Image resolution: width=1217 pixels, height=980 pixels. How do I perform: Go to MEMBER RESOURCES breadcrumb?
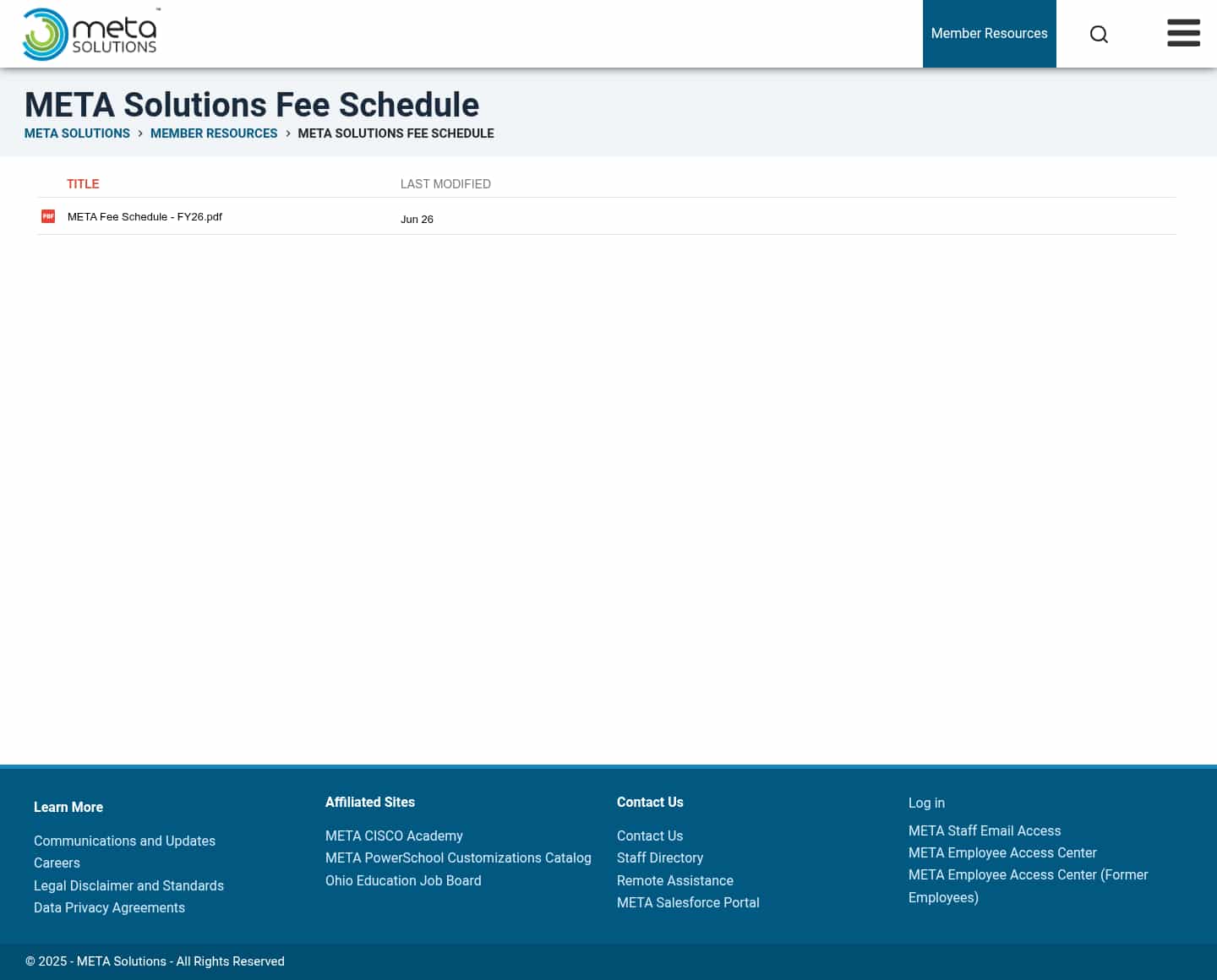click(x=214, y=133)
